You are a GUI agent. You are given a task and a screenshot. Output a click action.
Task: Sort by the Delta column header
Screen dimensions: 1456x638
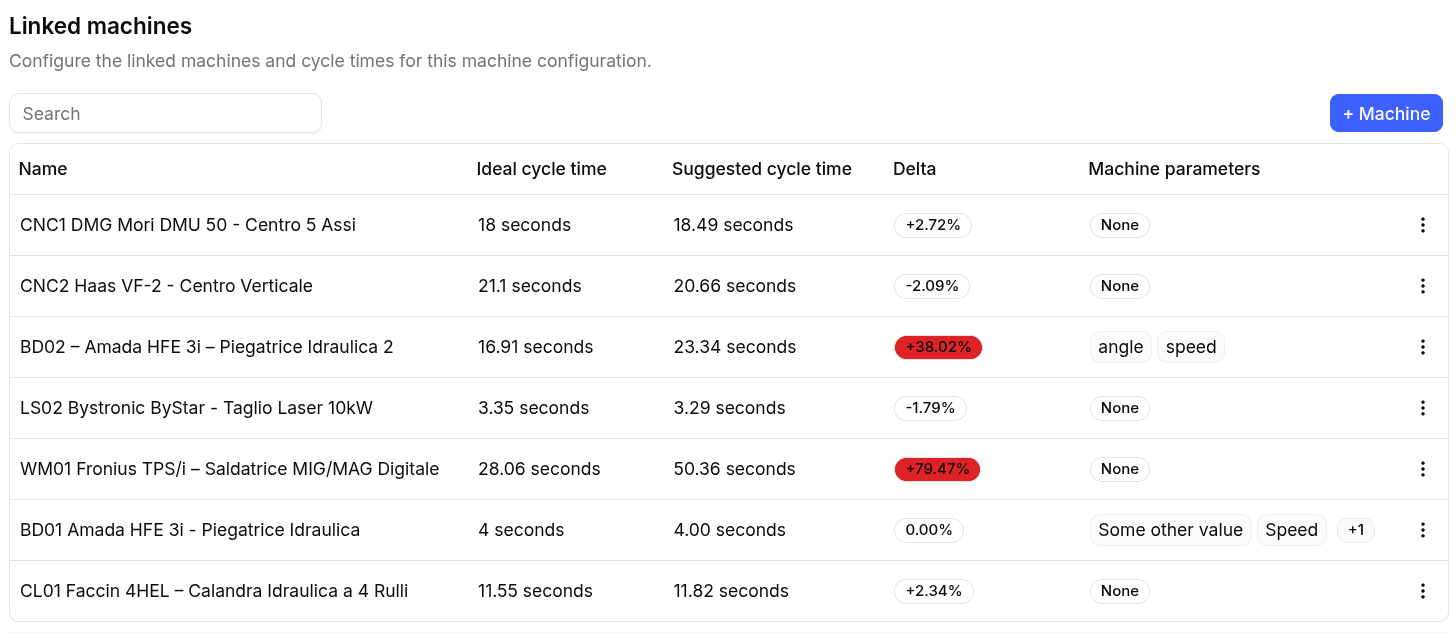pos(914,169)
